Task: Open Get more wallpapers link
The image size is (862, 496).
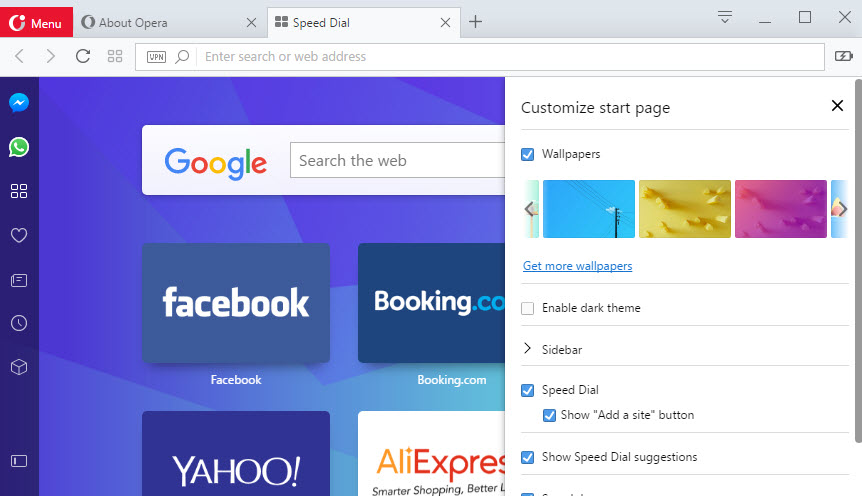Action: coord(577,266)
